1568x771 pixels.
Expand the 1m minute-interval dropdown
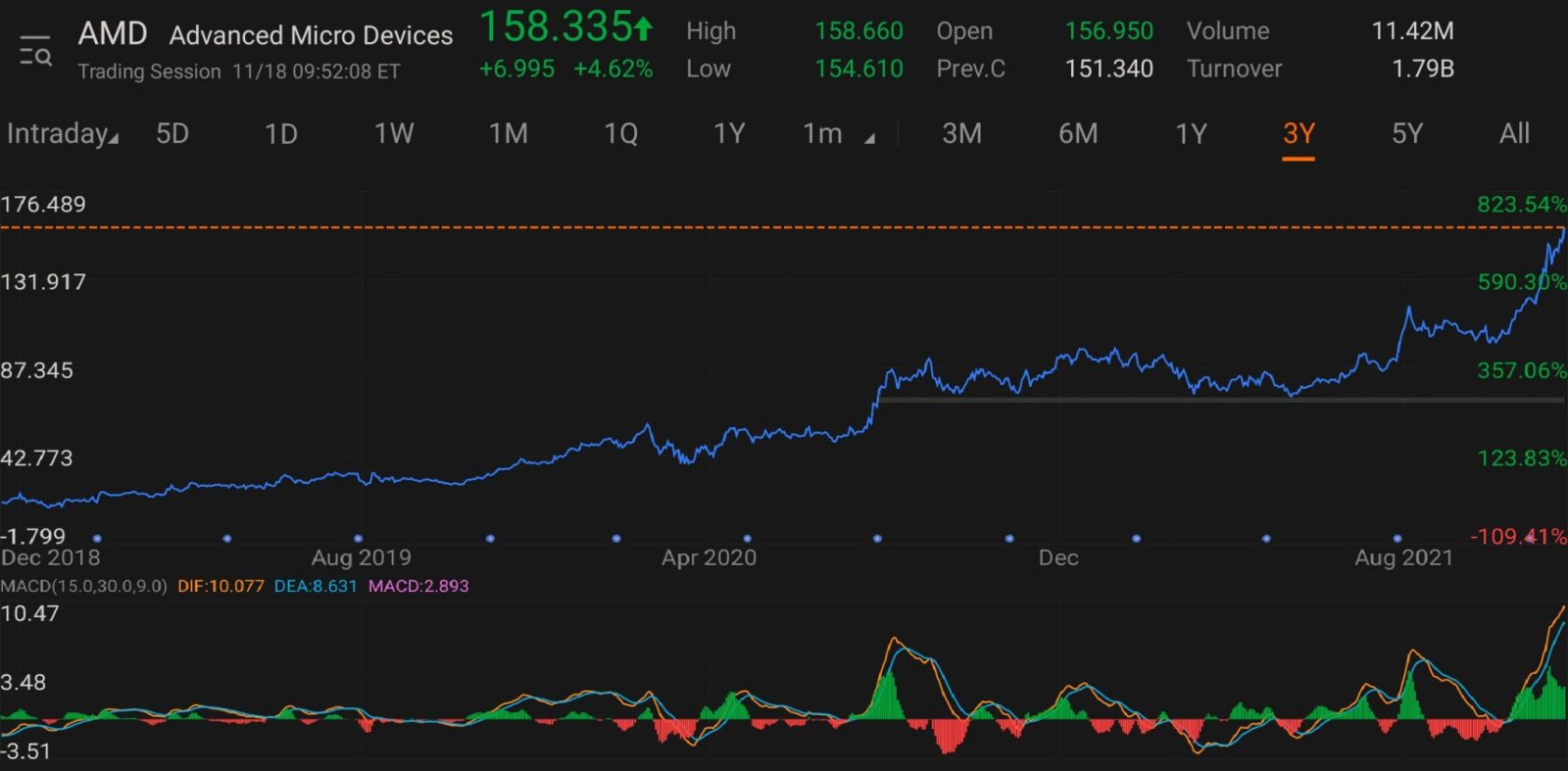839,133
